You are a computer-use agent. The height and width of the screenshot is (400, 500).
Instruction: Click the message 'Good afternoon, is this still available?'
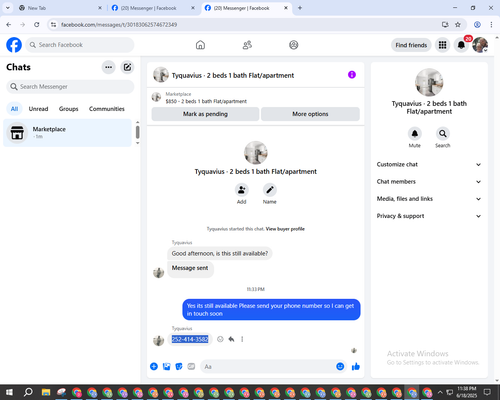[x=220, y=253]
